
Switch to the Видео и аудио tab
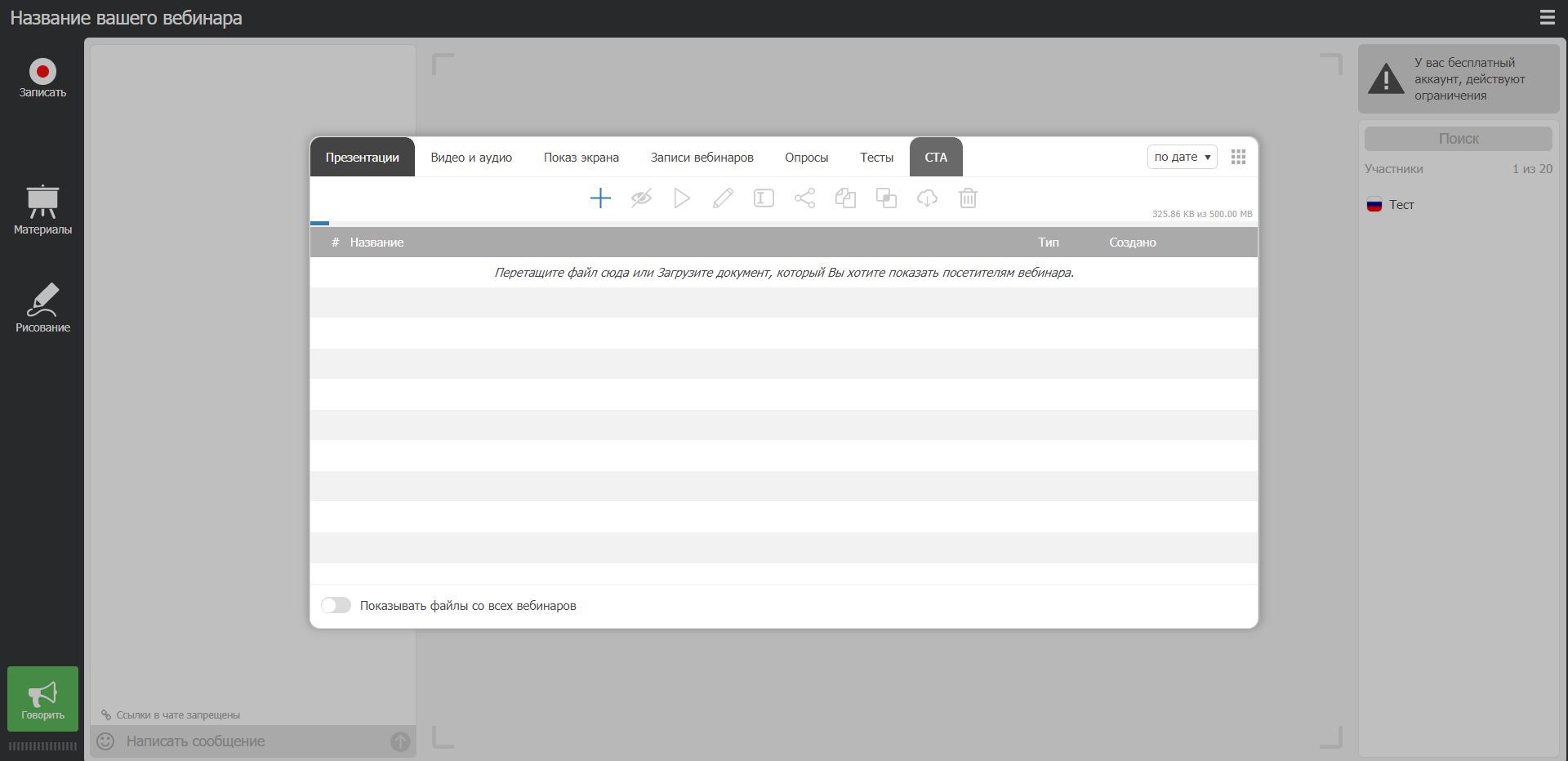471,158
